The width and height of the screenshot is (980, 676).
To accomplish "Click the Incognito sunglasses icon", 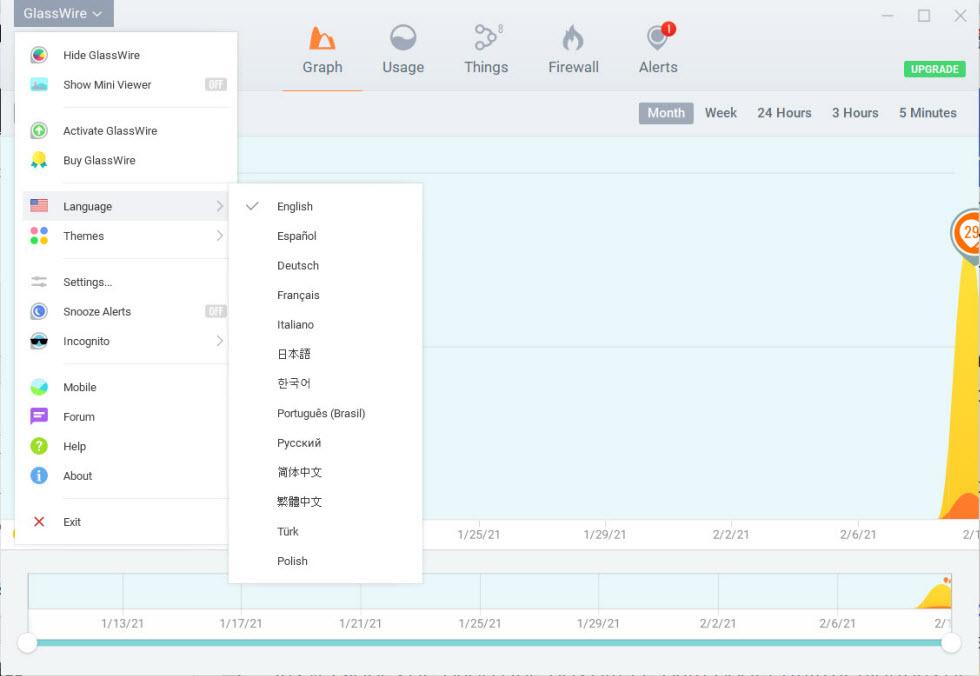I will pyautogui.click(x=39, y=341).
